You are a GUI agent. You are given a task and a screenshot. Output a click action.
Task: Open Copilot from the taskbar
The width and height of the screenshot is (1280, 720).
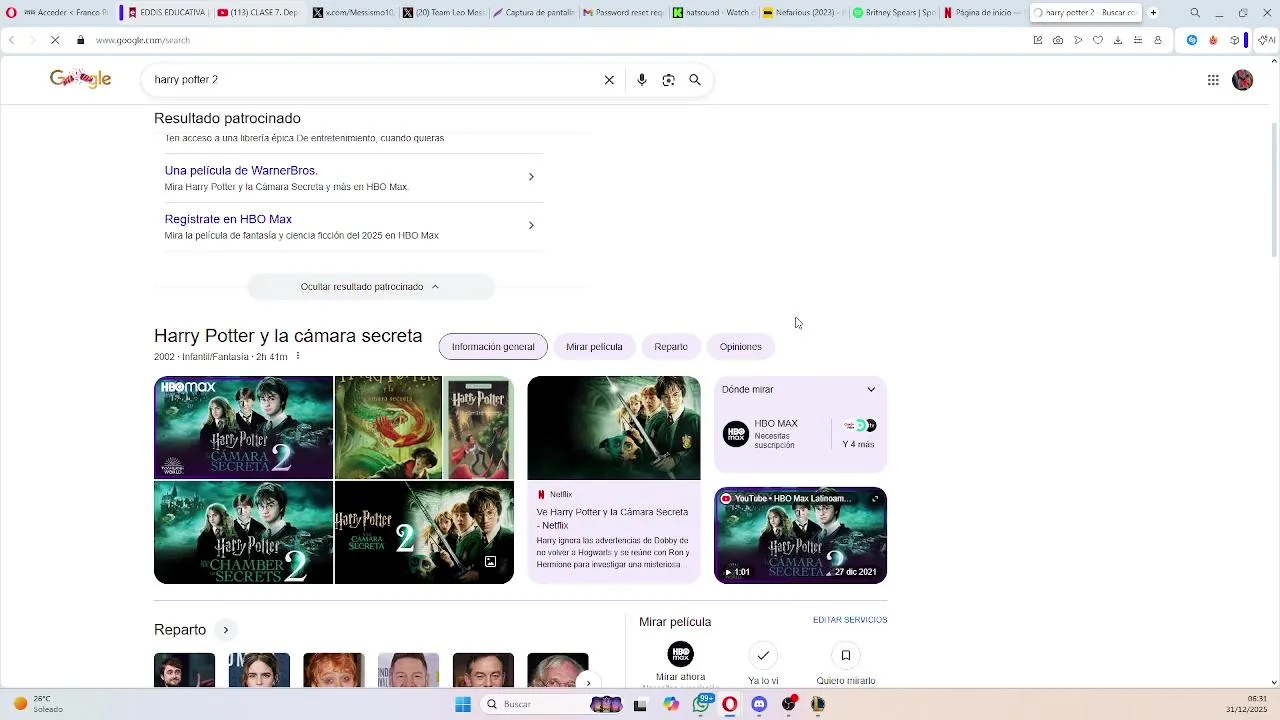tap(671, 704)
